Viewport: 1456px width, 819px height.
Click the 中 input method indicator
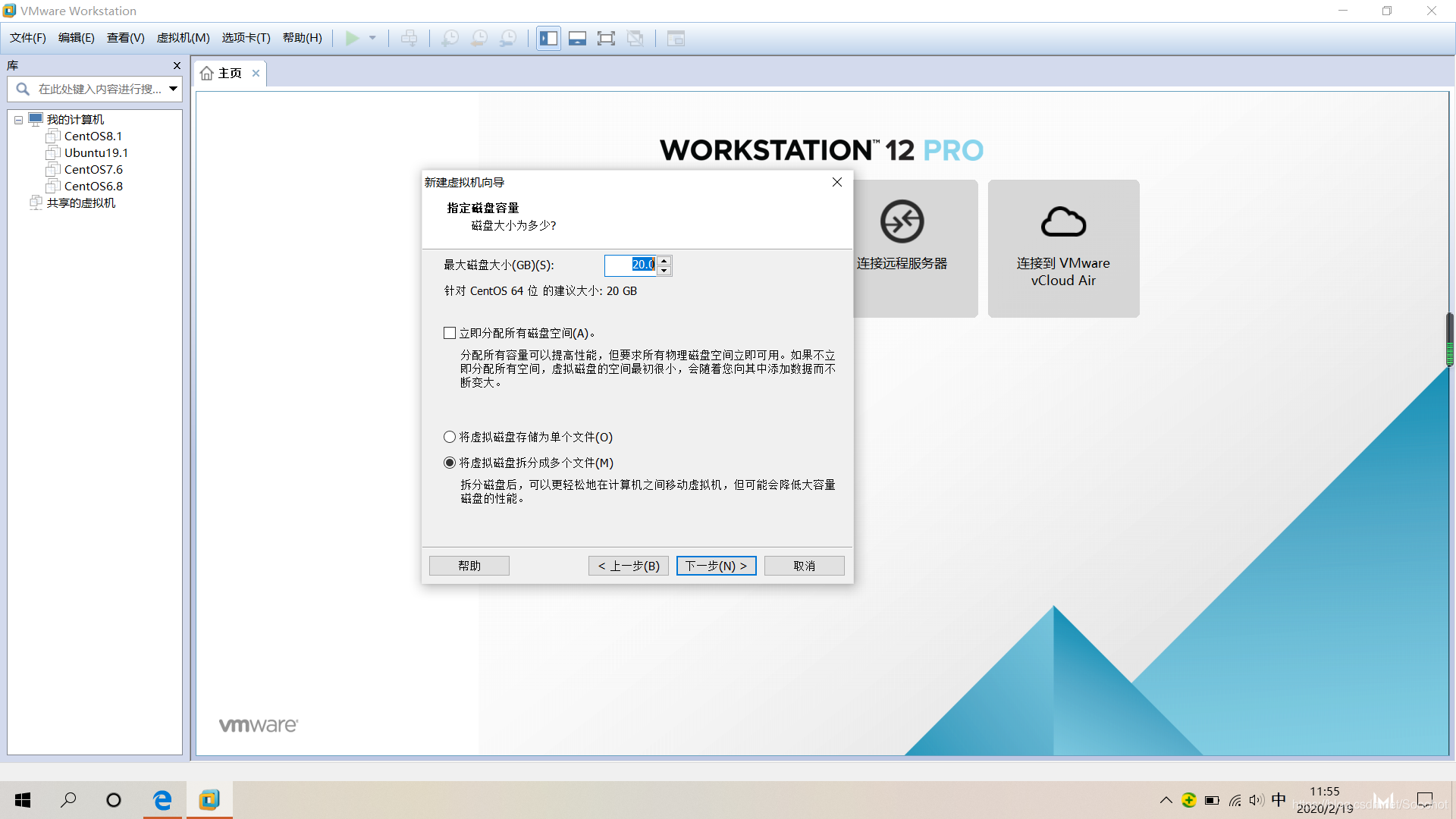pos(1279,800)
